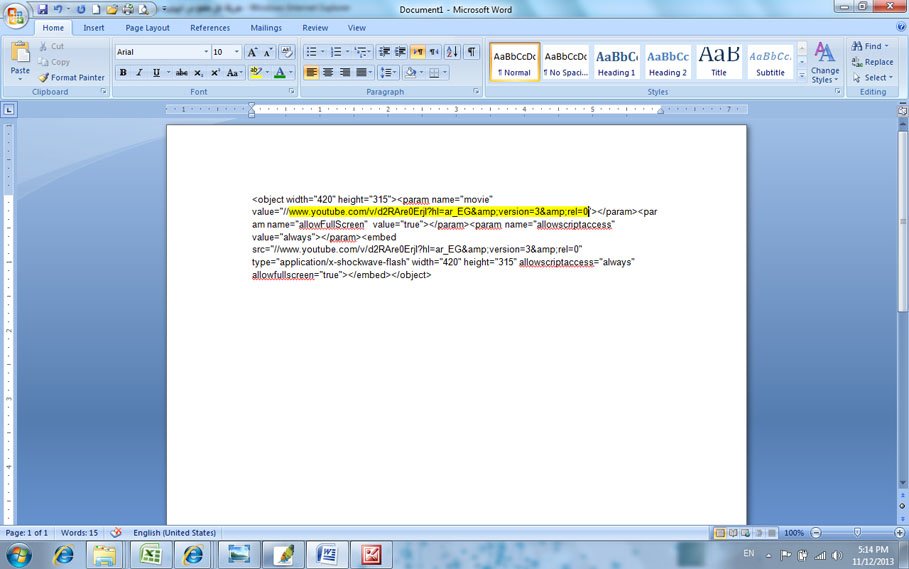Switch to the Page Layout tab

(x=147, y=28)
